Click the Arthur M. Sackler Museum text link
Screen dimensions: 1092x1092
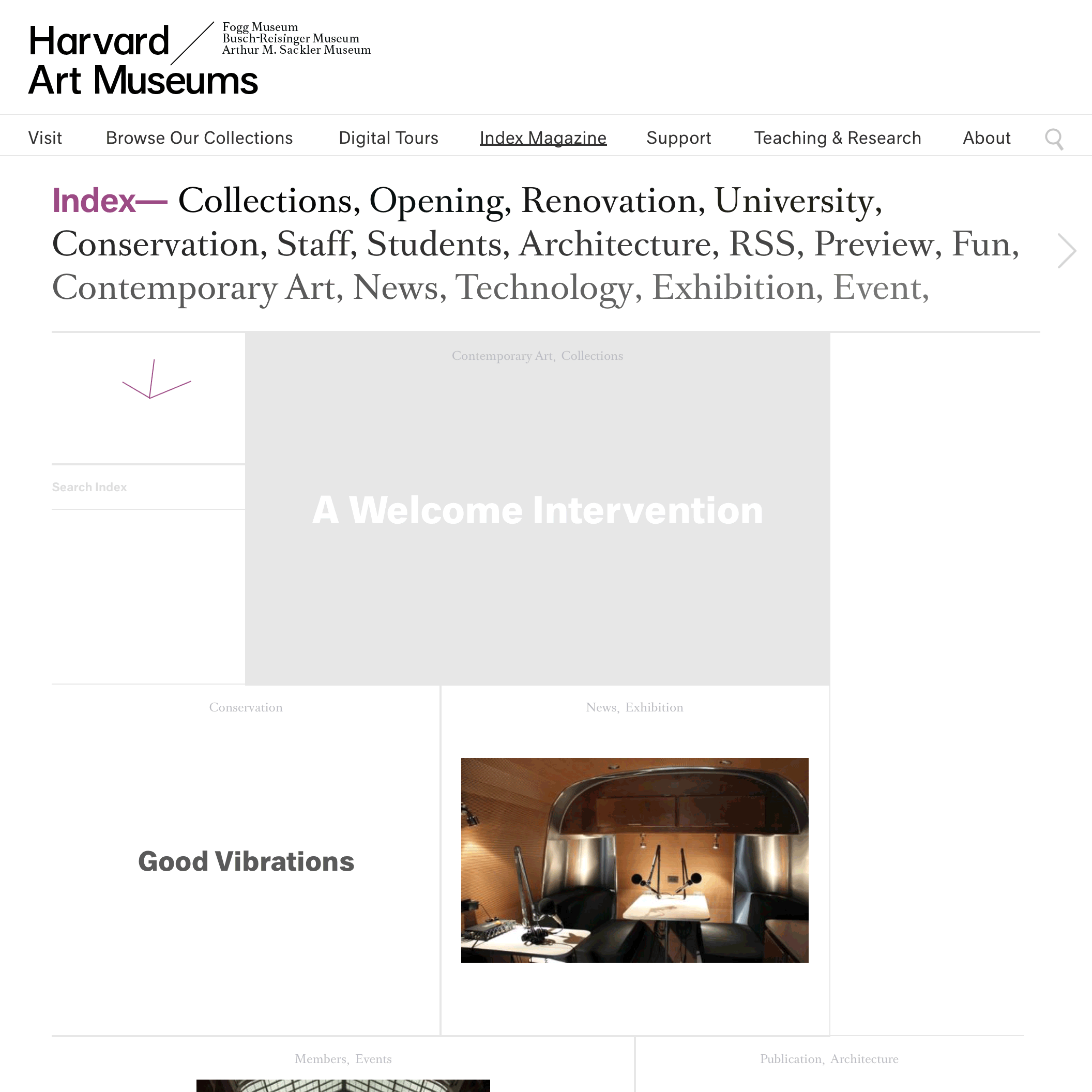click(294, 51)
